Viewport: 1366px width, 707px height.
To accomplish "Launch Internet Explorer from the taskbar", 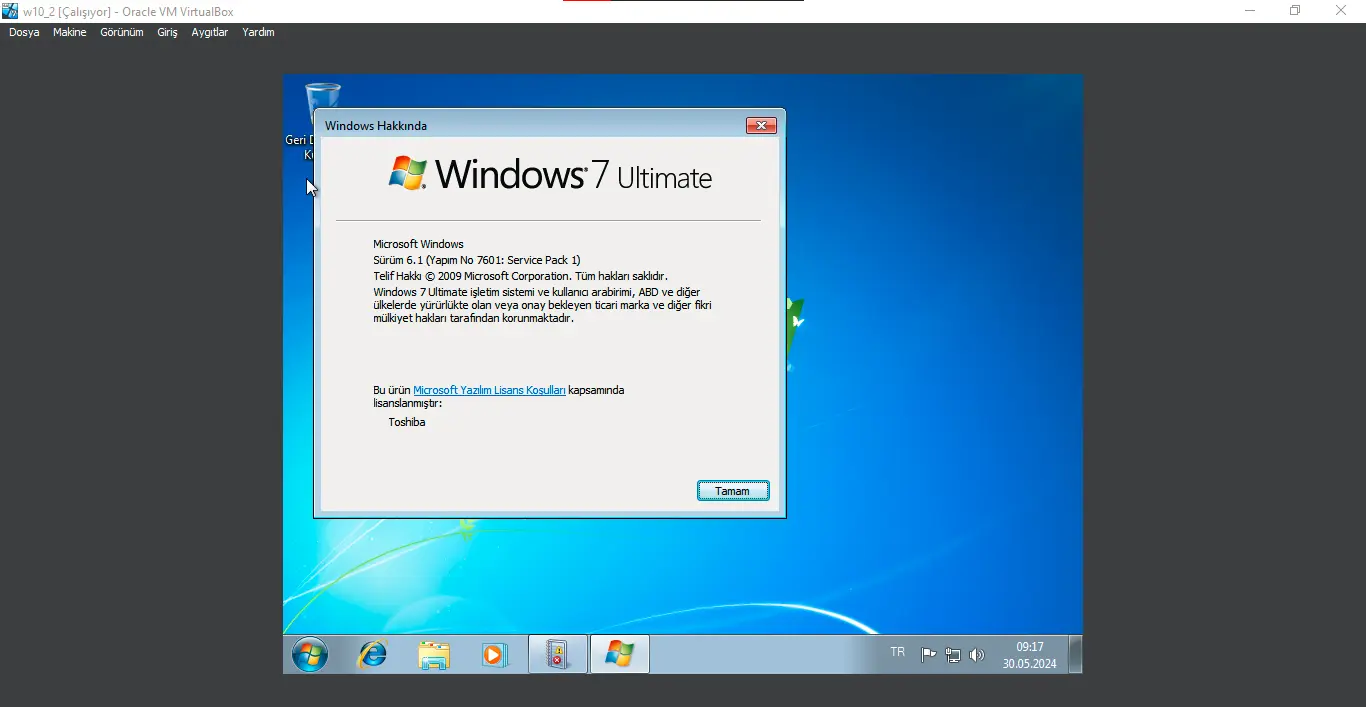I will (x=373, y=655).
